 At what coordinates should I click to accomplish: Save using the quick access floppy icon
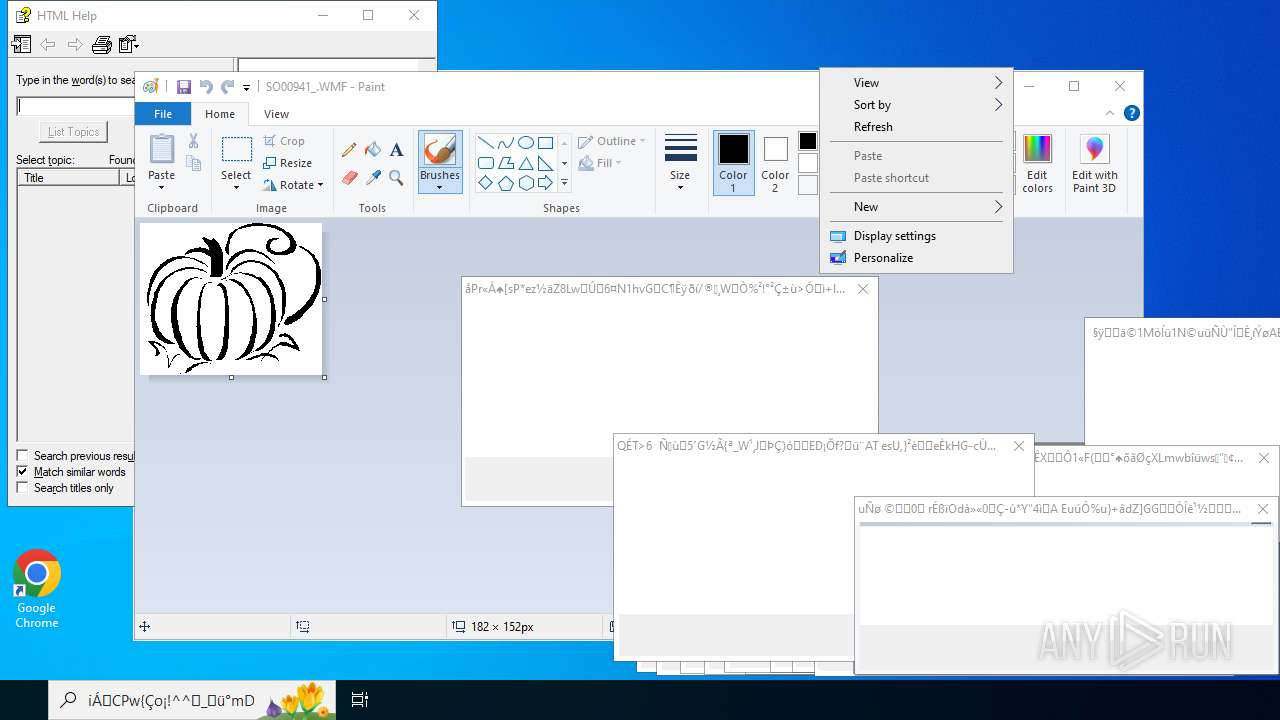point(184,87)
